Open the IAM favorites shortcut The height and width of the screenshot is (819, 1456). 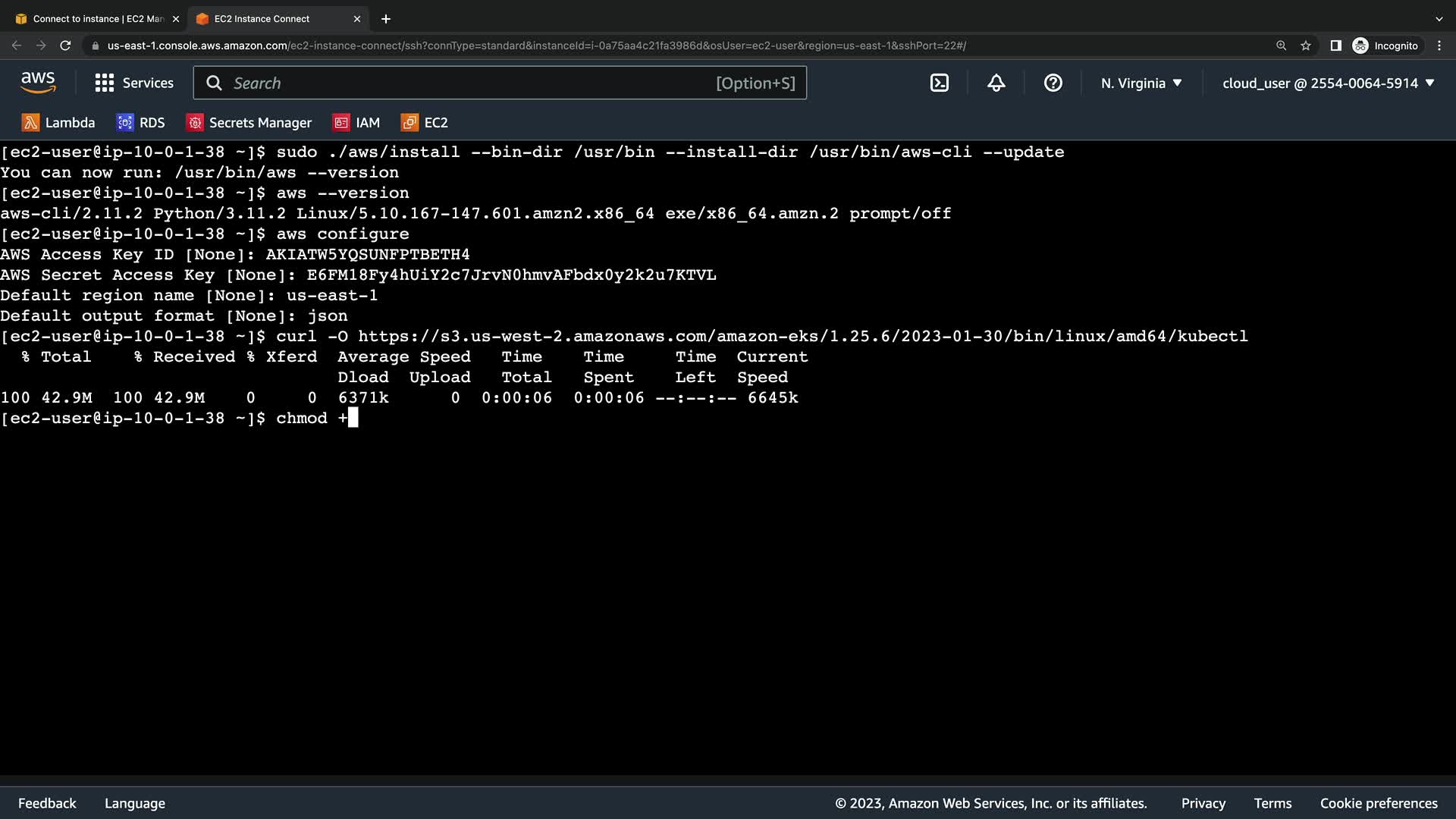(356, 123)
